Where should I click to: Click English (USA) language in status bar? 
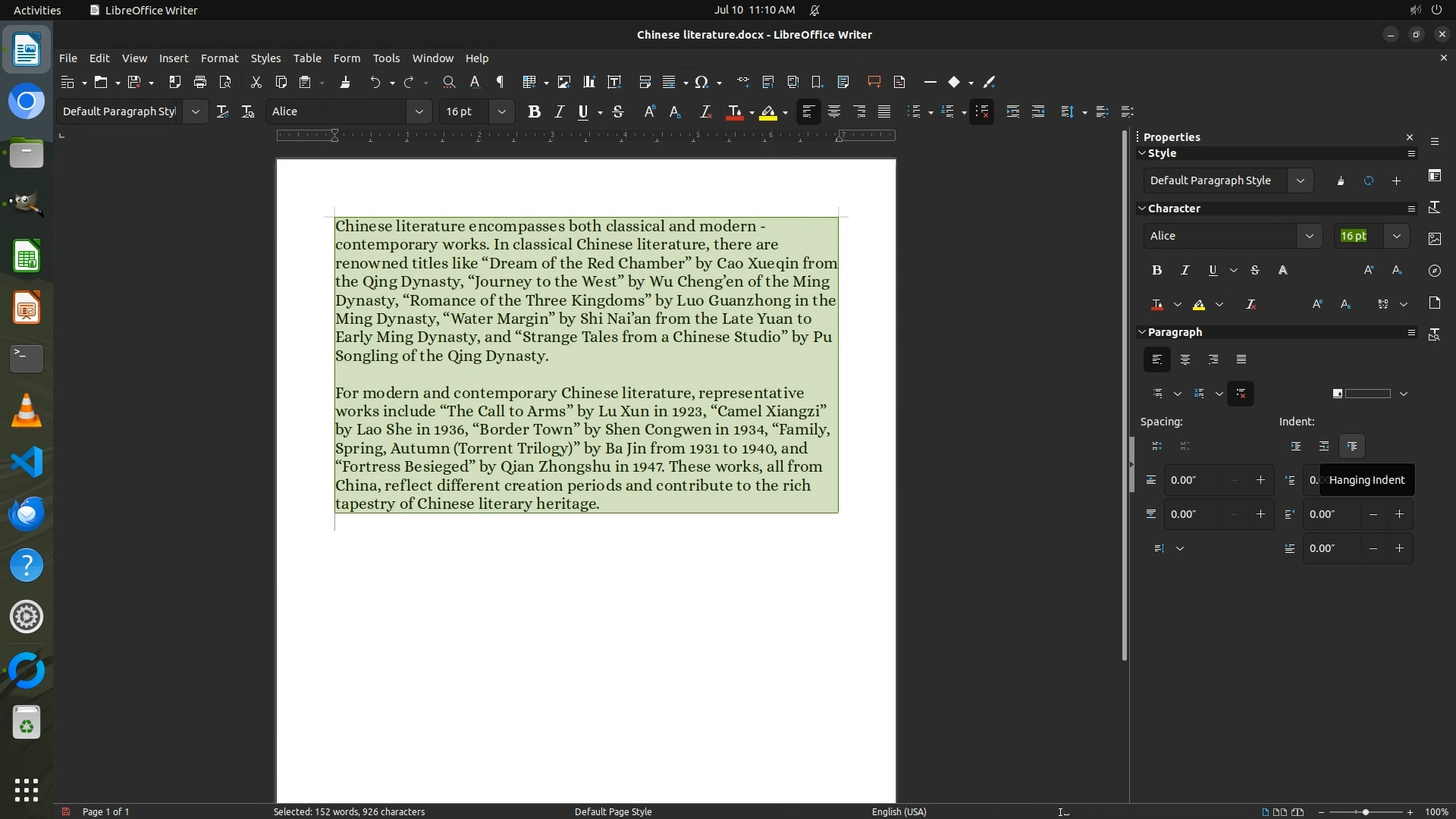point(899,811)
